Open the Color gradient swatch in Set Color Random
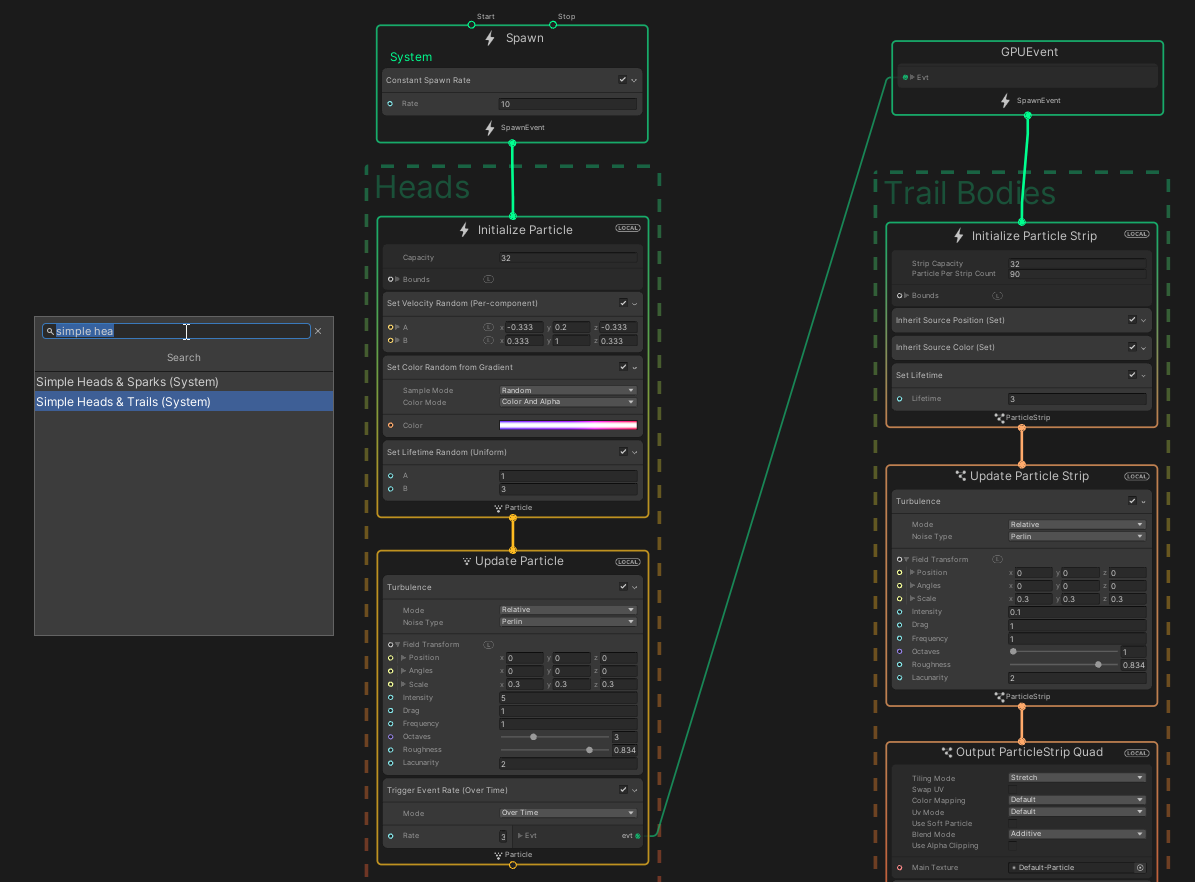1195x882 pixels. pos(568,424)
